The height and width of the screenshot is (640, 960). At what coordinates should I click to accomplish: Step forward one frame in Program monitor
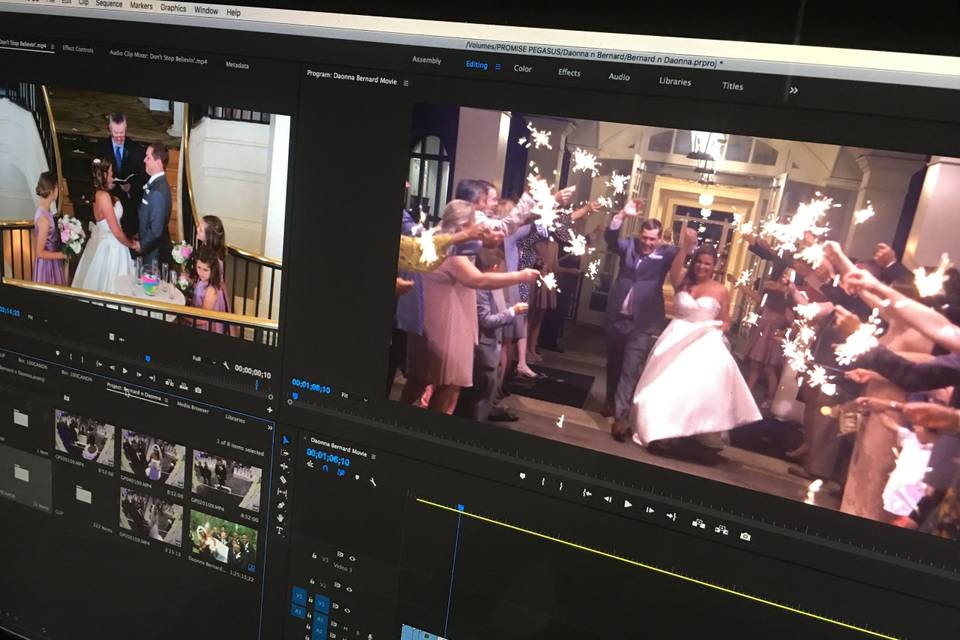tap(650, 510)
